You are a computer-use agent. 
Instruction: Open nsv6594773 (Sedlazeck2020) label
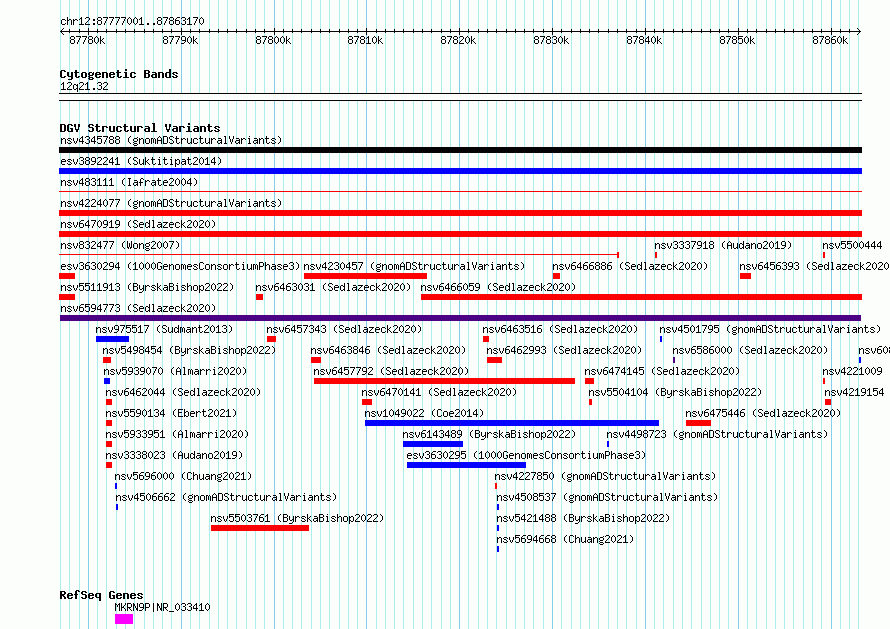138,308
